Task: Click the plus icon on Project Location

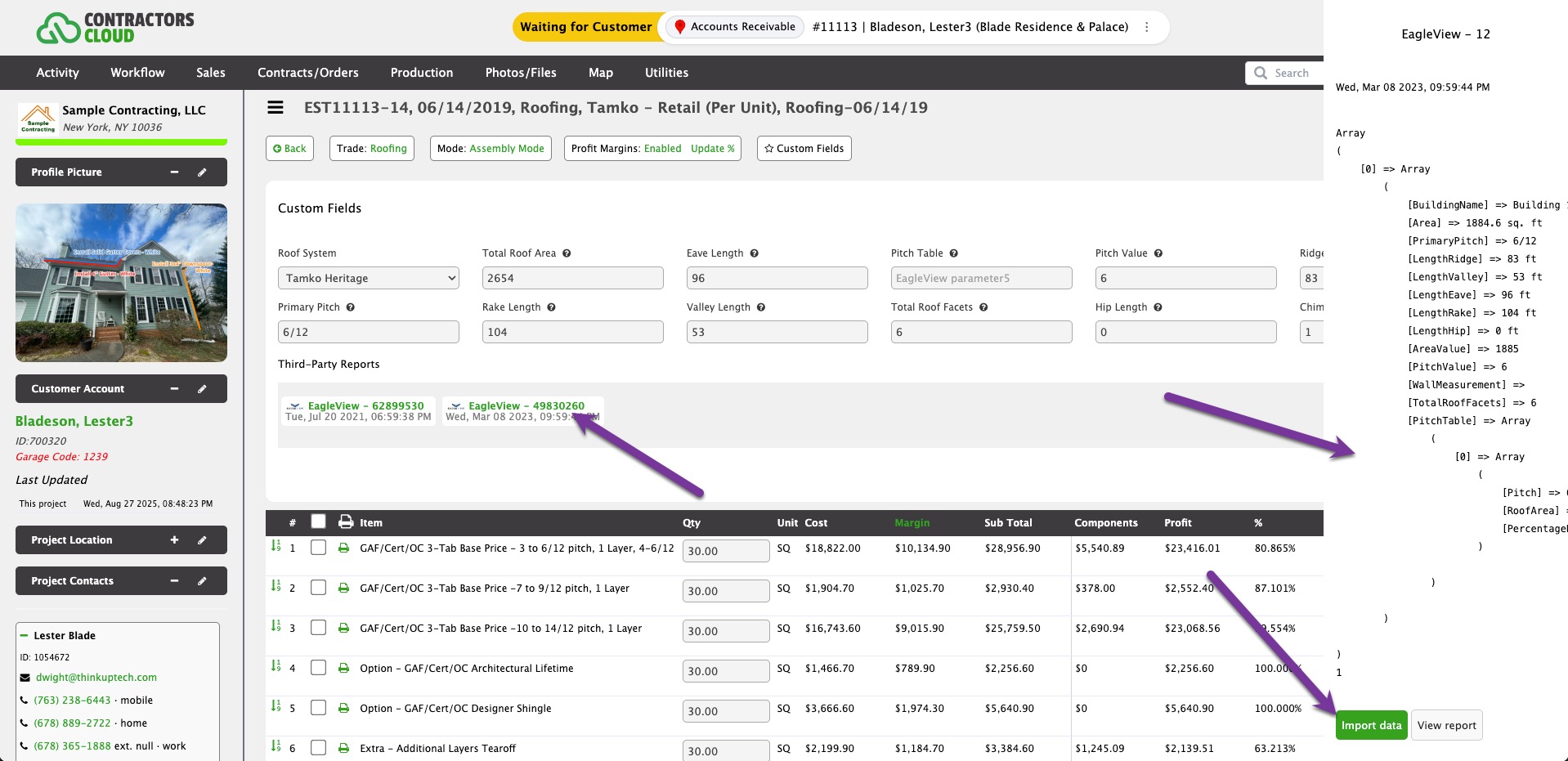Action: [x=174, y=540]
